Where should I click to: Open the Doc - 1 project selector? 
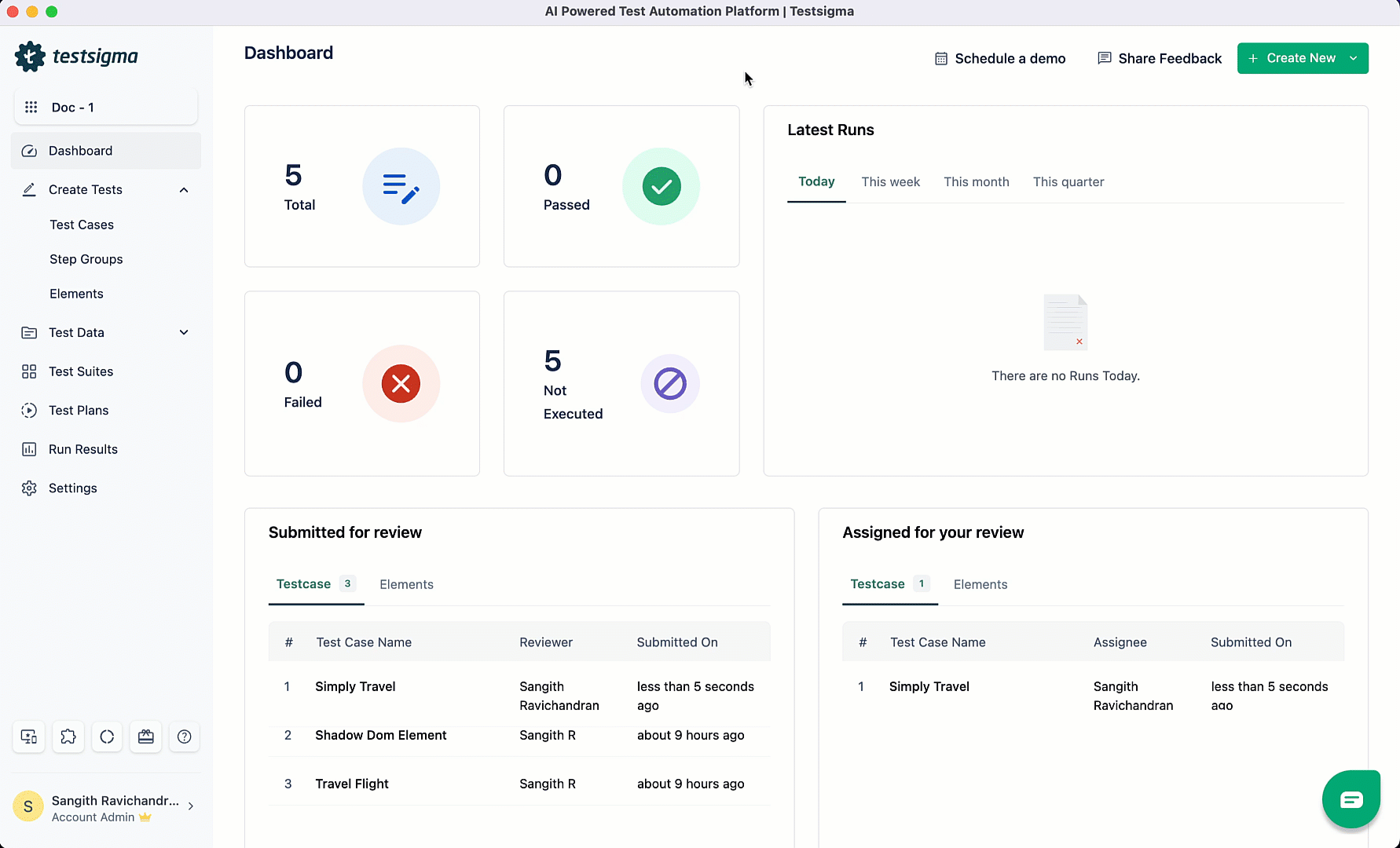[106, 107]
